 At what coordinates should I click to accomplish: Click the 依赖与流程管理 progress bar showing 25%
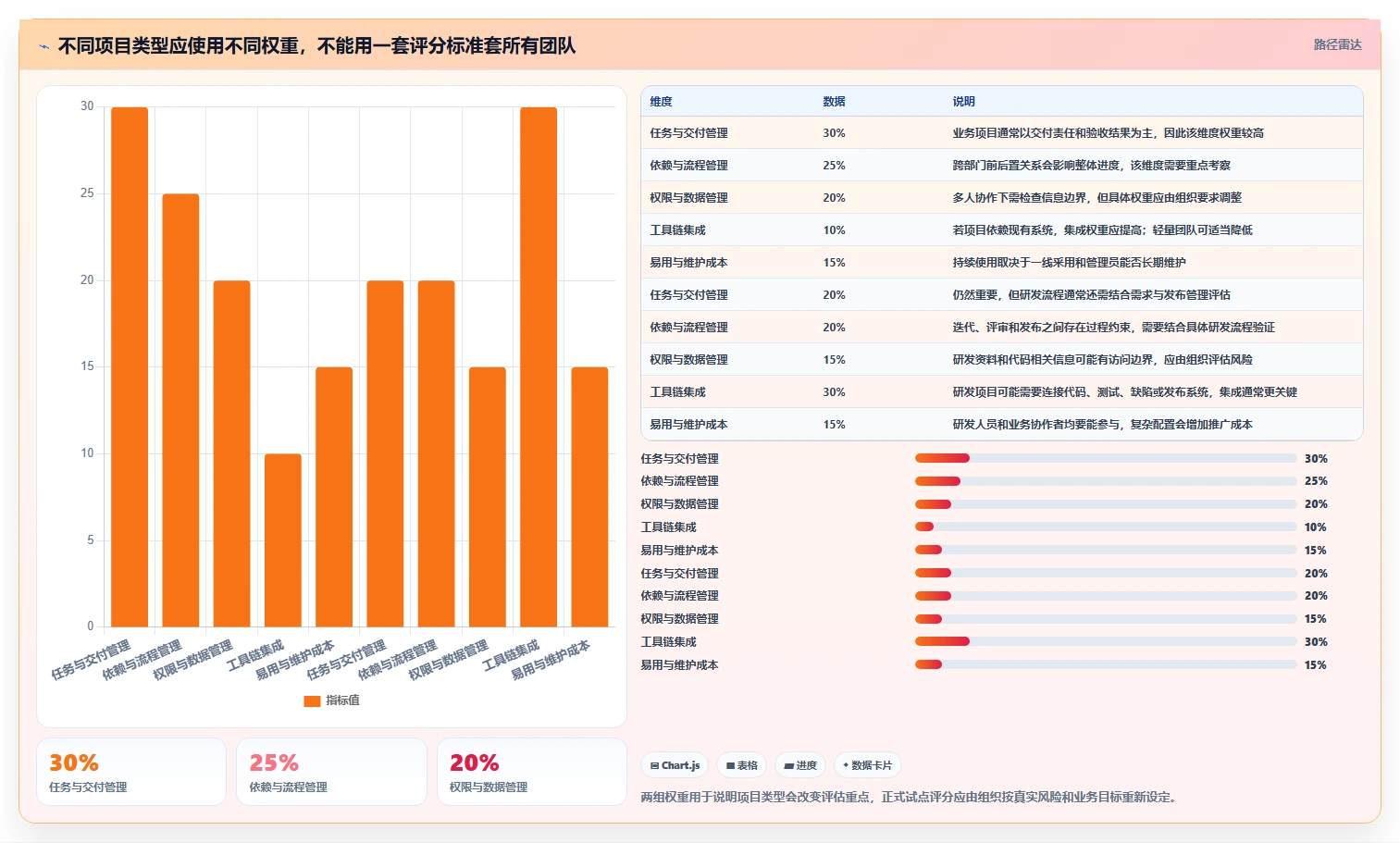(x=1106, y=481)
